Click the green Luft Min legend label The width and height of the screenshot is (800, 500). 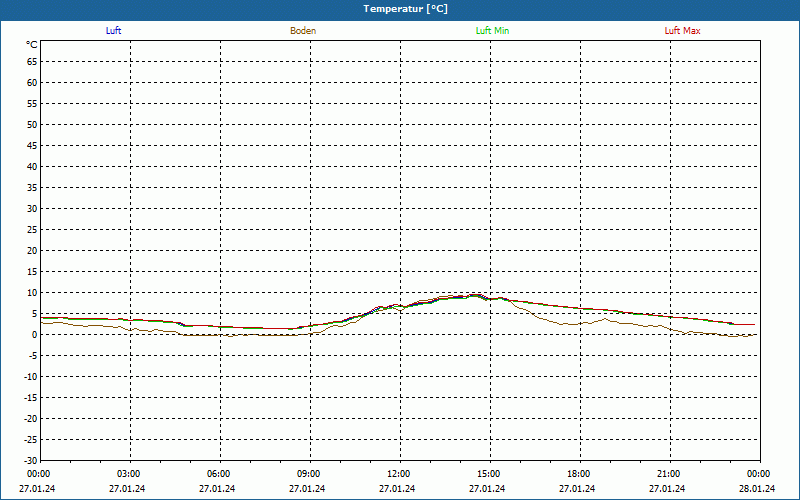[x=492, y=31]
